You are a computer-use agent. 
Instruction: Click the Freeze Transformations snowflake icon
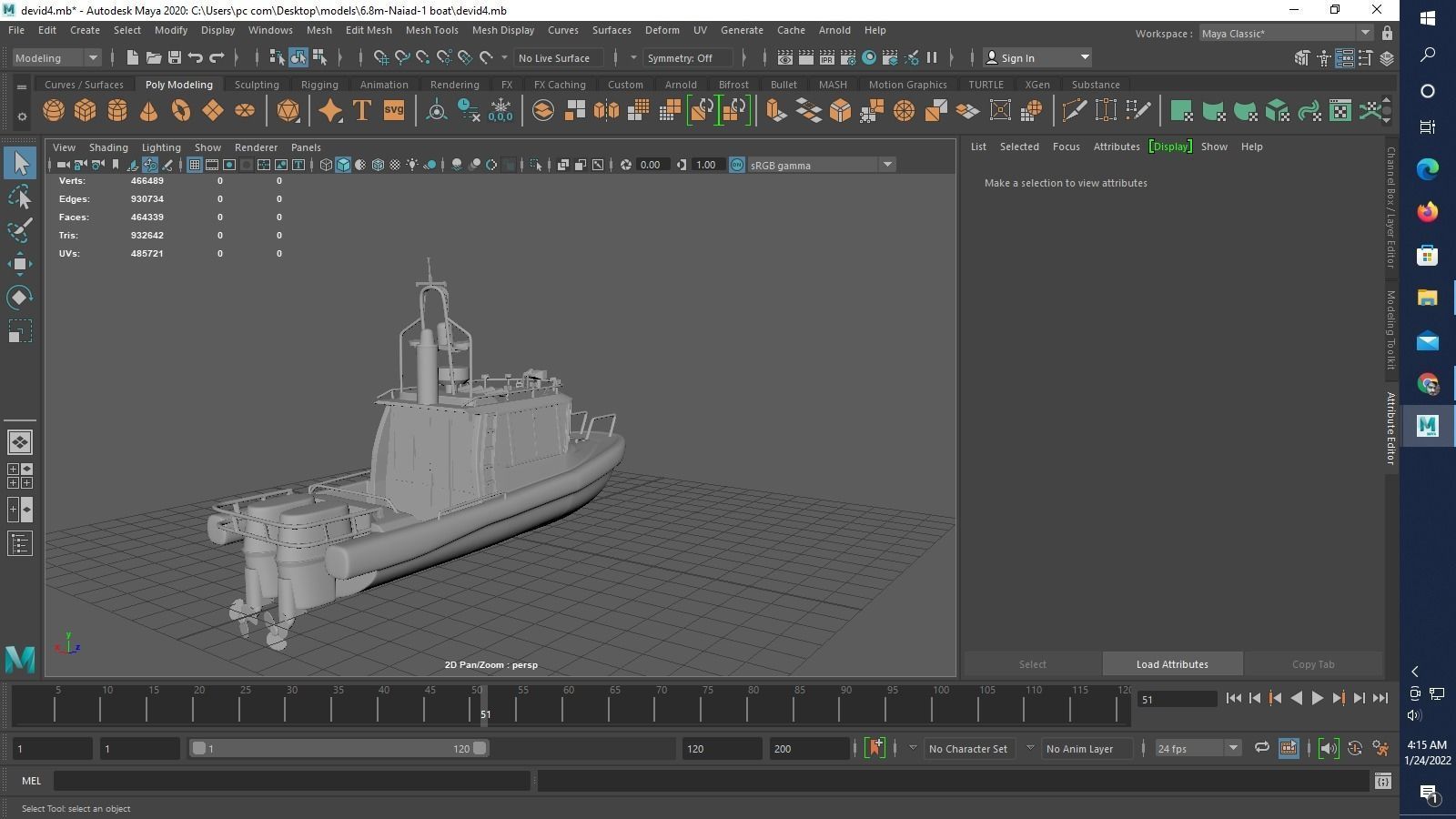[x=500, y=111]
